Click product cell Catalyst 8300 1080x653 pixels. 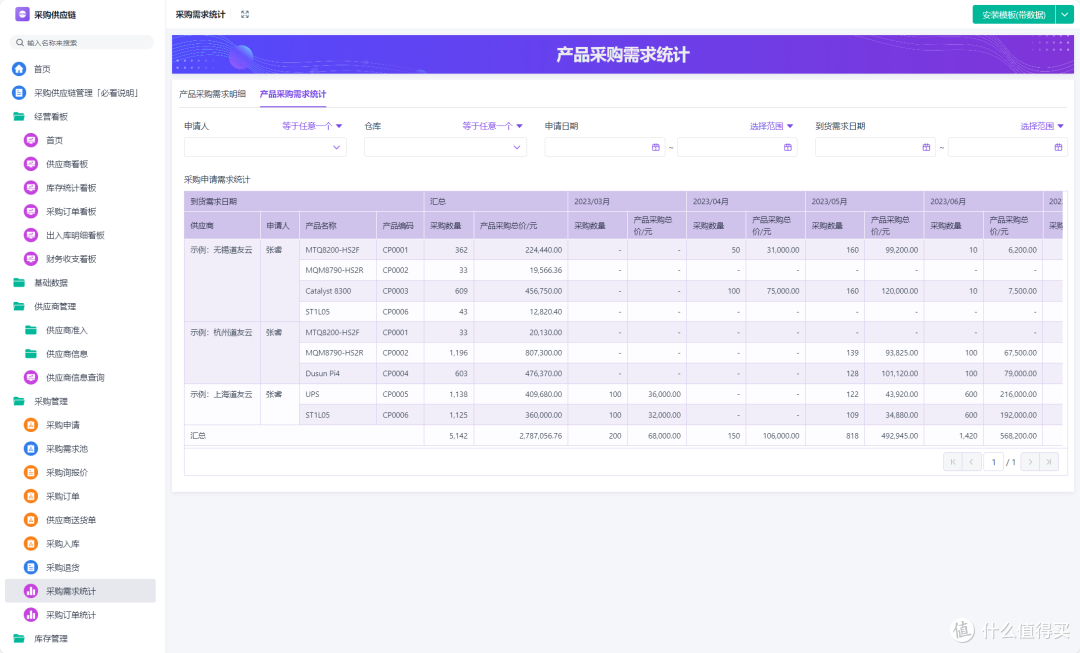(x=338, y=291)
